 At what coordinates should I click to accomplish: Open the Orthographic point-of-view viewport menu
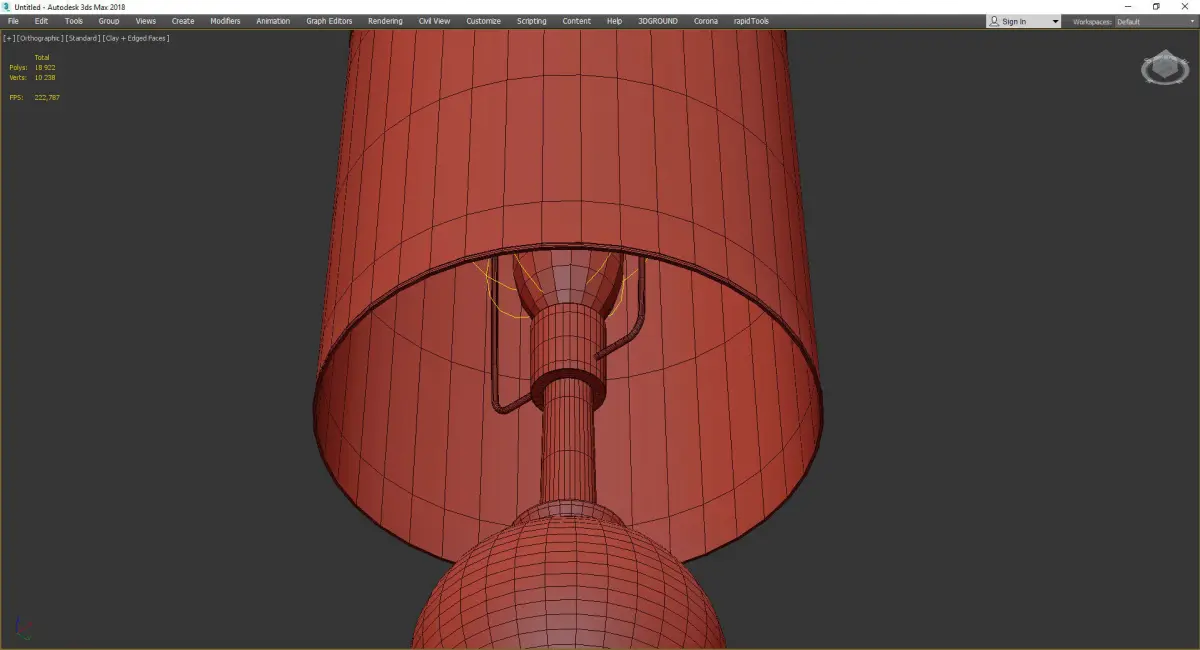tap(40, 38)
